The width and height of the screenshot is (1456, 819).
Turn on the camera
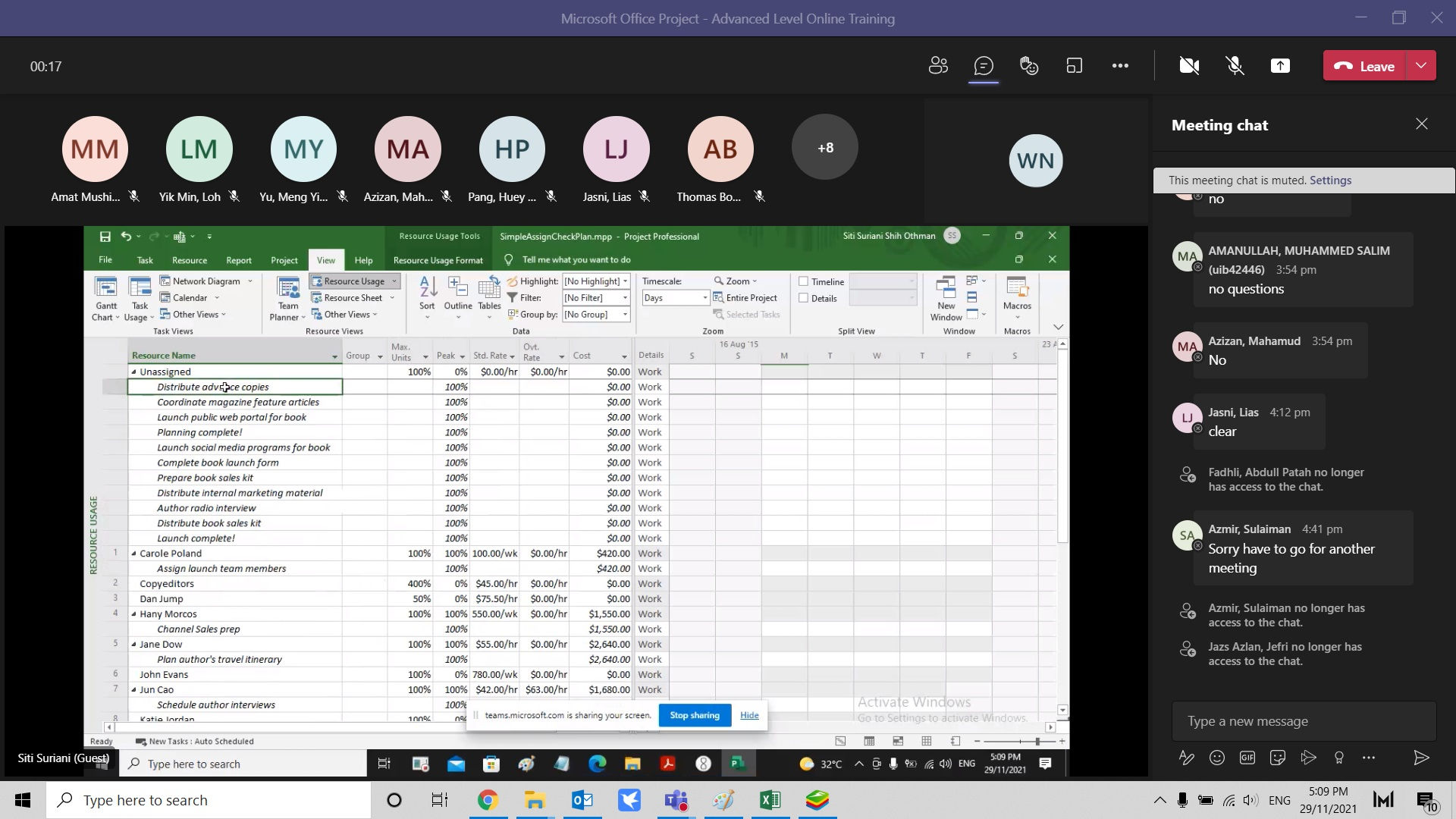coord(1189,66)
